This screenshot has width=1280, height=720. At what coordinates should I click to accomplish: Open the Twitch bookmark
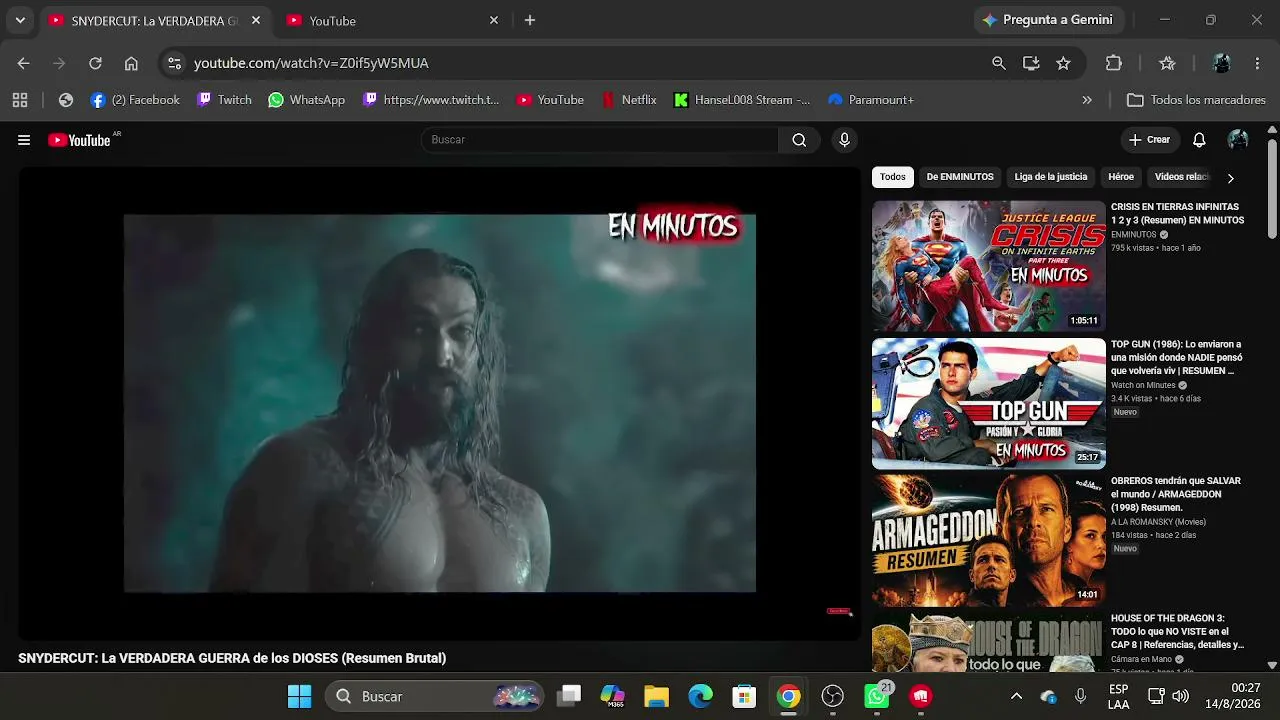click(224, 100)
